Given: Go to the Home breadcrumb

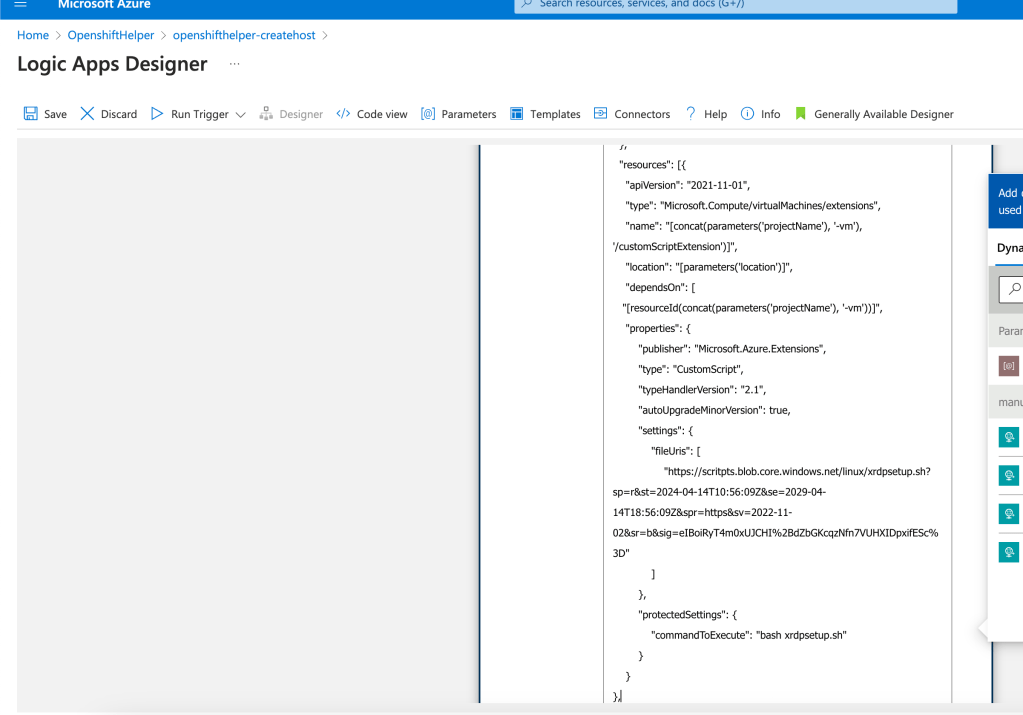Looking at the screenshot, I should (33, 35).
